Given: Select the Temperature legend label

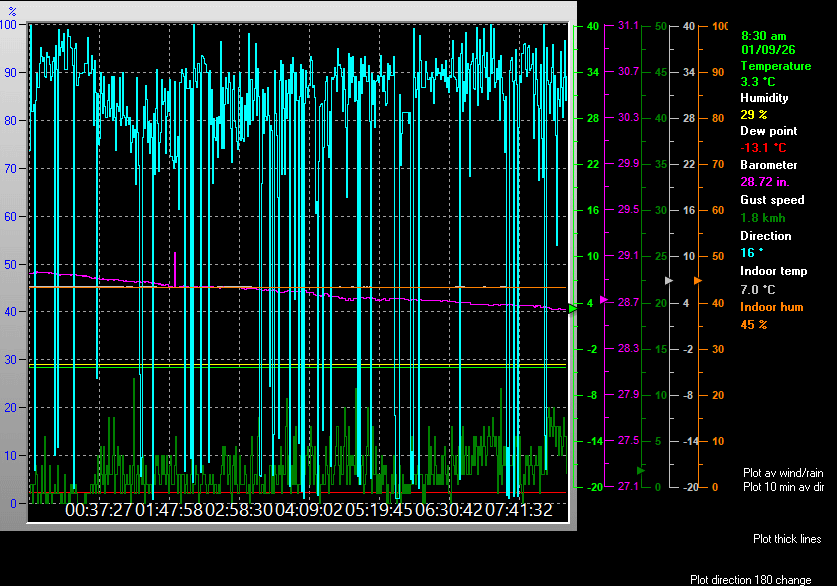Looking at the screenshot, I should click(x=775, y=66).
